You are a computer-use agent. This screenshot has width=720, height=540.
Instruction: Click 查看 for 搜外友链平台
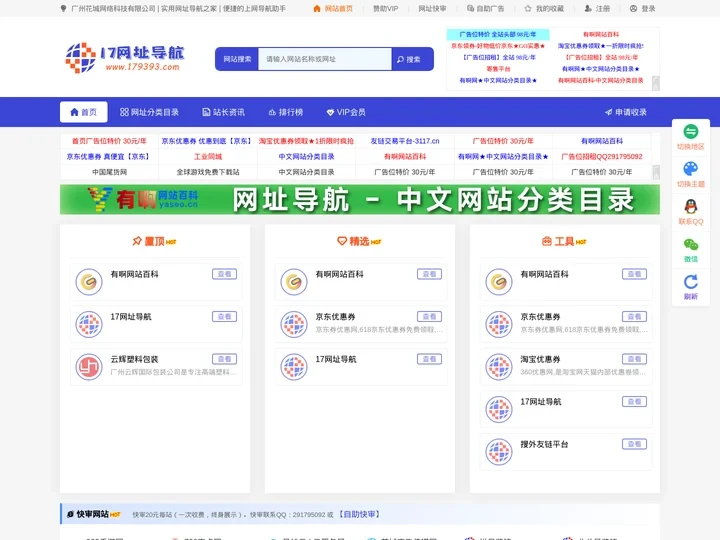tap(635, 444)
